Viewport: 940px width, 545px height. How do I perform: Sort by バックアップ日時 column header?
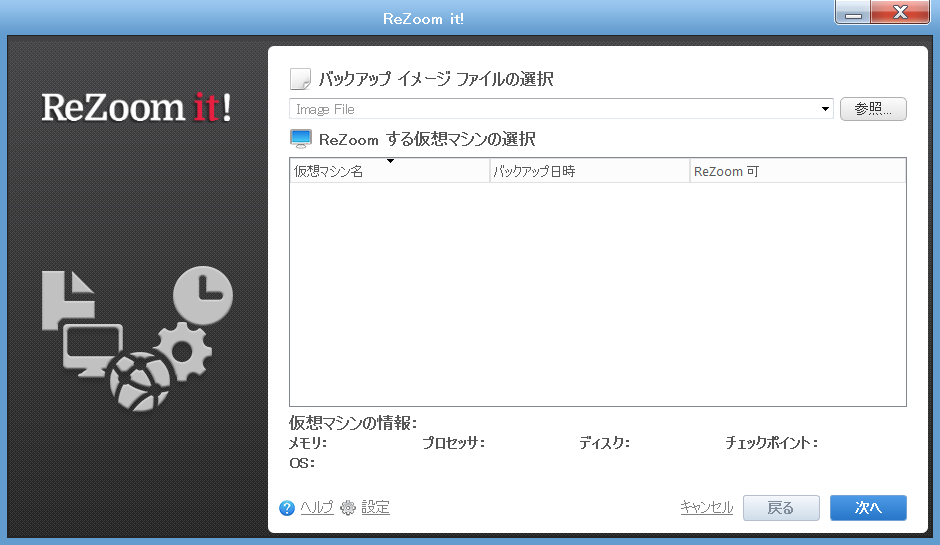(x=590, y=171)
